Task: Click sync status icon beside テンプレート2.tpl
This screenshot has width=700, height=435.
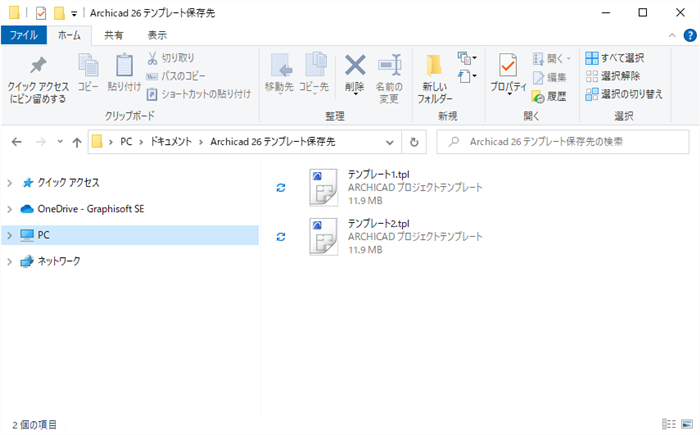Action: [x=281, y=237]
